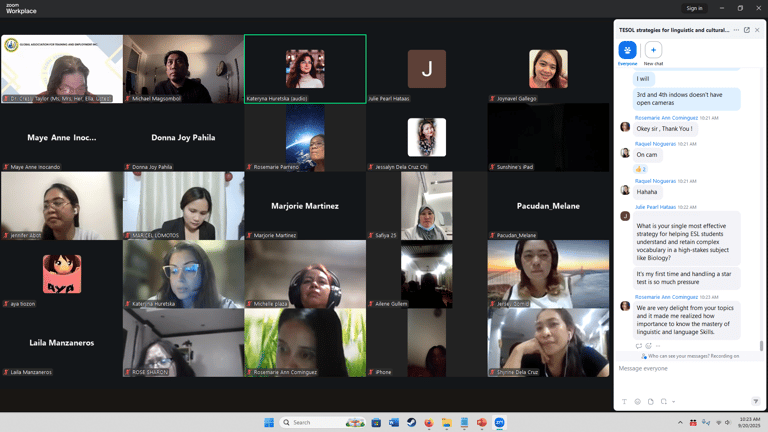Select Safiya 25 video tile

(x=427, y=206)
